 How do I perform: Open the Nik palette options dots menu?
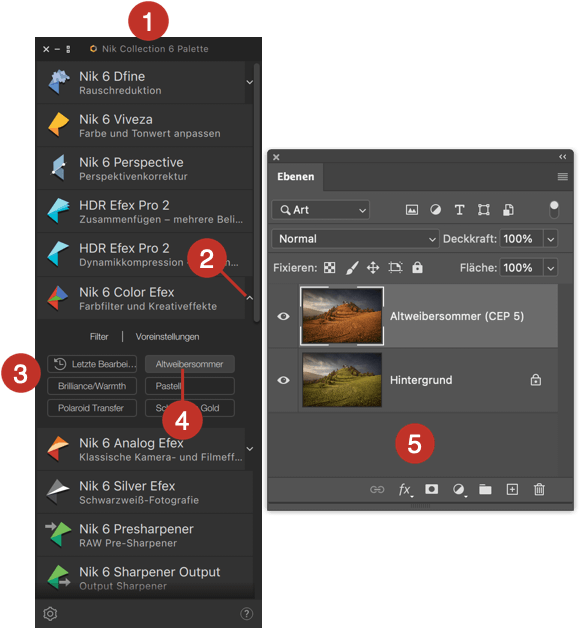tap(68, 49)
